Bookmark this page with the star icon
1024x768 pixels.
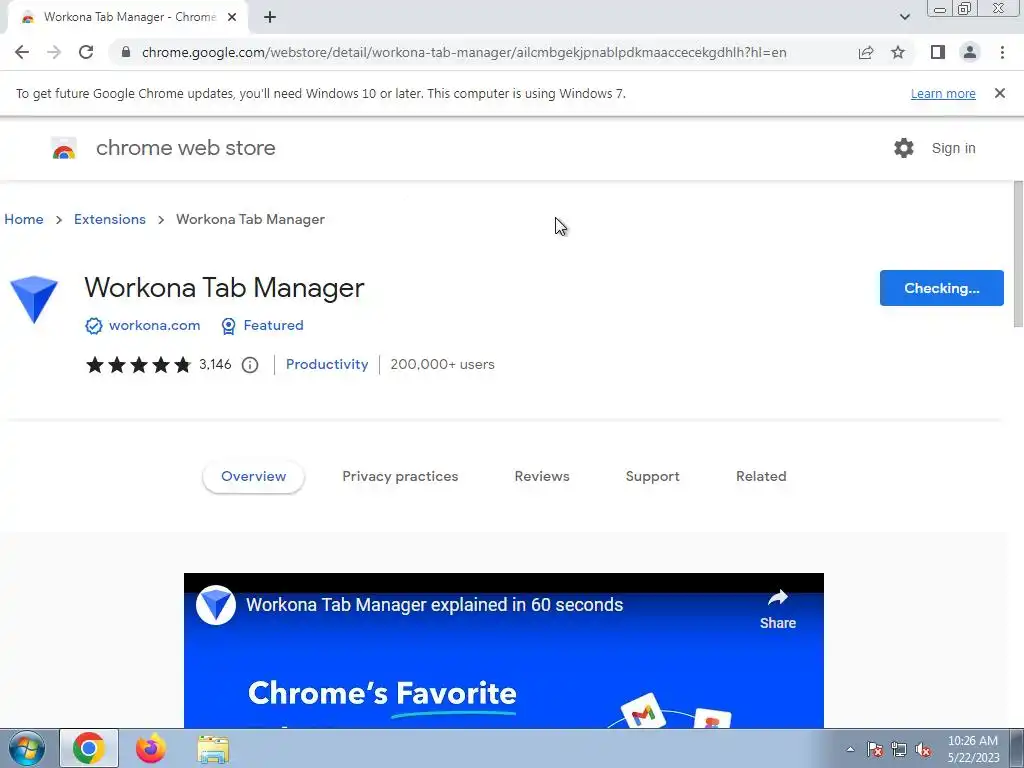coord(898,52)
